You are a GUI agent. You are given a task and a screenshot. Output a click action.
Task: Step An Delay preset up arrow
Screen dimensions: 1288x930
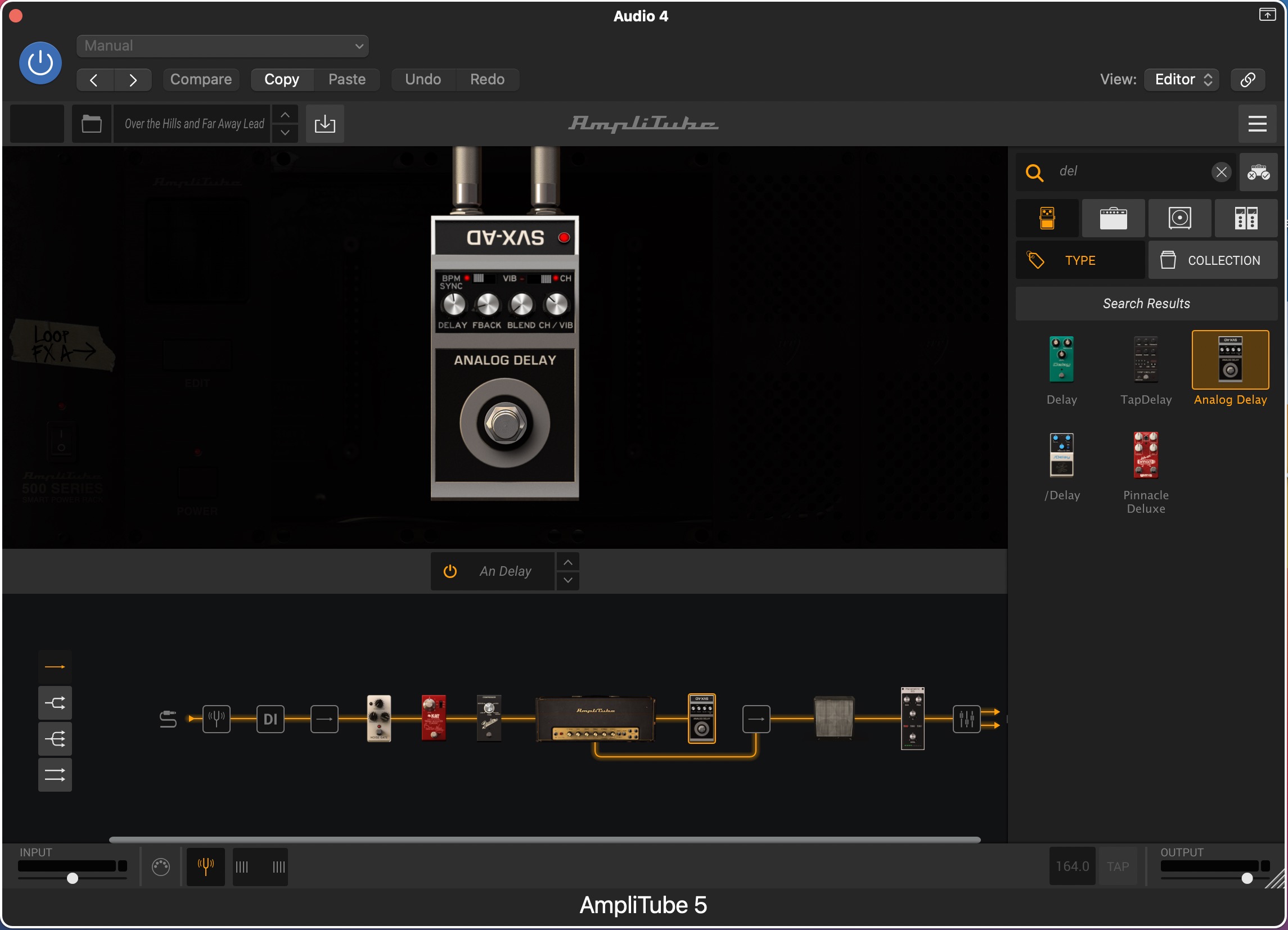tap(568, 562)
